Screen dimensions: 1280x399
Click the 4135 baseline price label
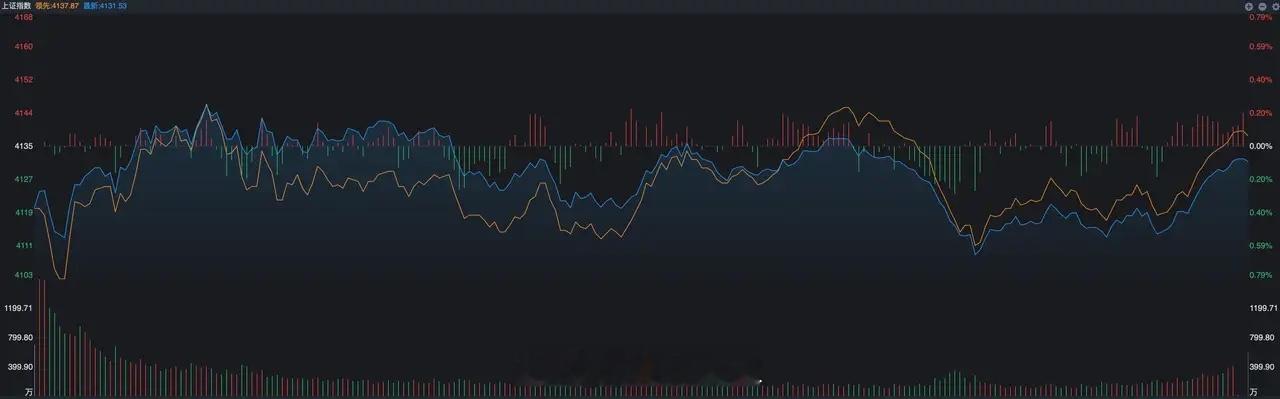[24, 146]
